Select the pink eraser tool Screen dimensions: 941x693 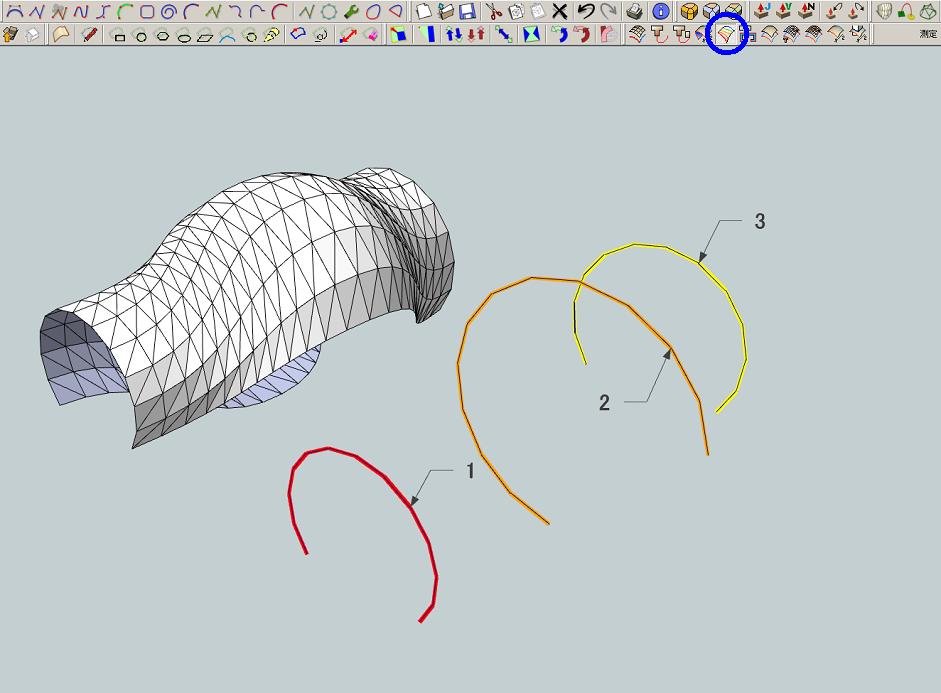(371, 35)
